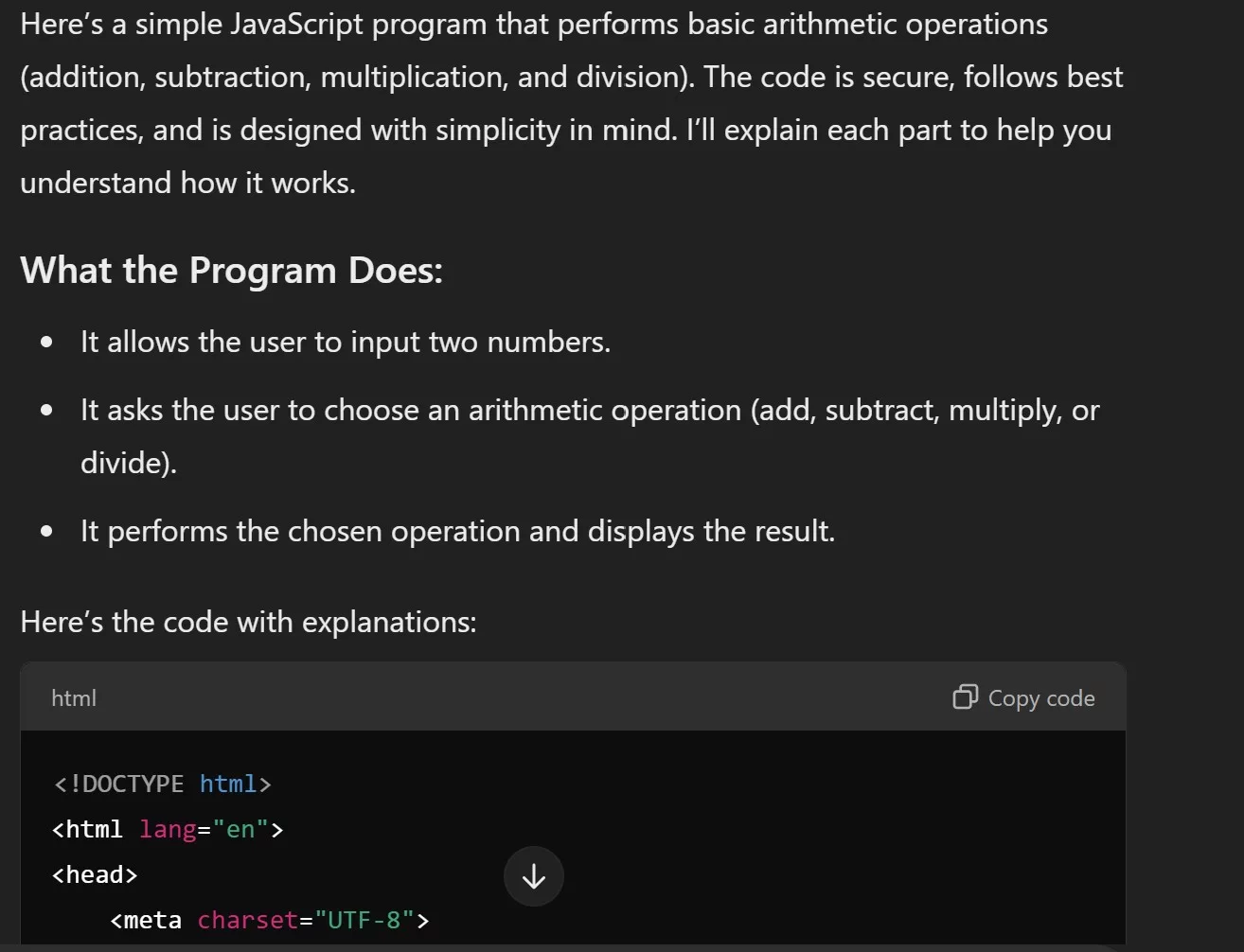Click the bullet dot before "It allows"
Viewport: 1244px width, 952px height.
tap(46, 343)
